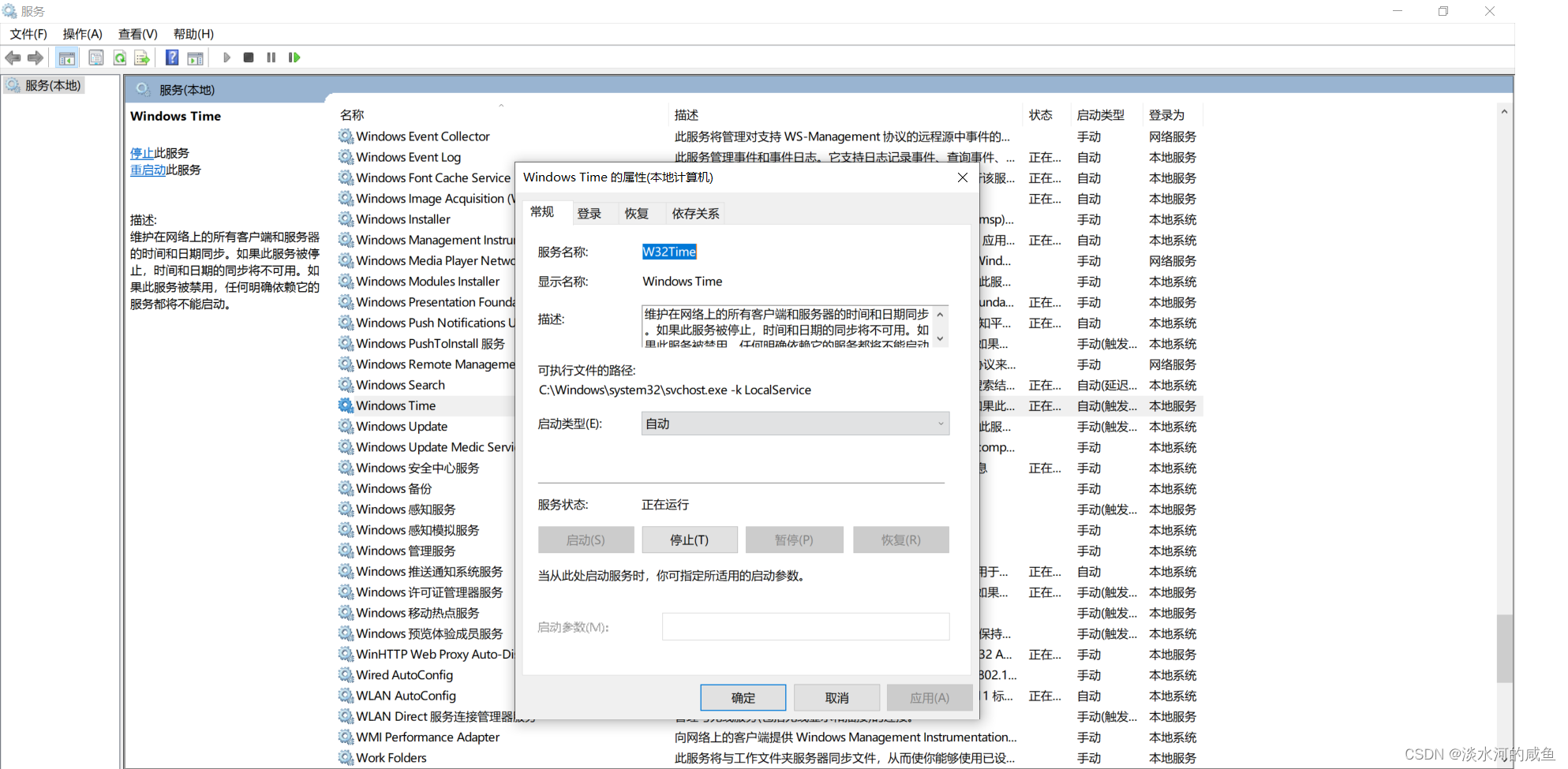1568x769 pixels.
Task: Click 停止(T) button in dialog
Action: pos(690,540)
